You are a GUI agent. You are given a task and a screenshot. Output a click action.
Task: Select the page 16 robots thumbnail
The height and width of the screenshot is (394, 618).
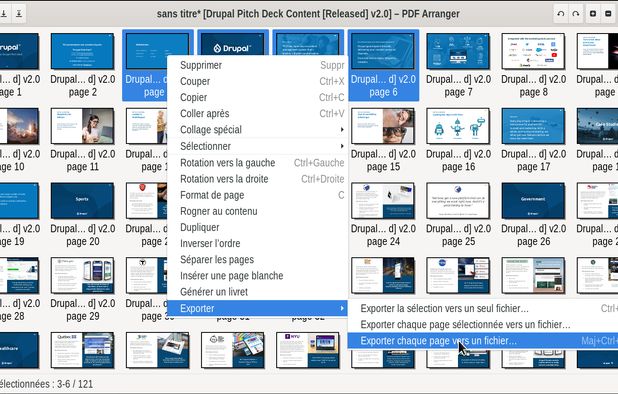click(x=458, y=126)
